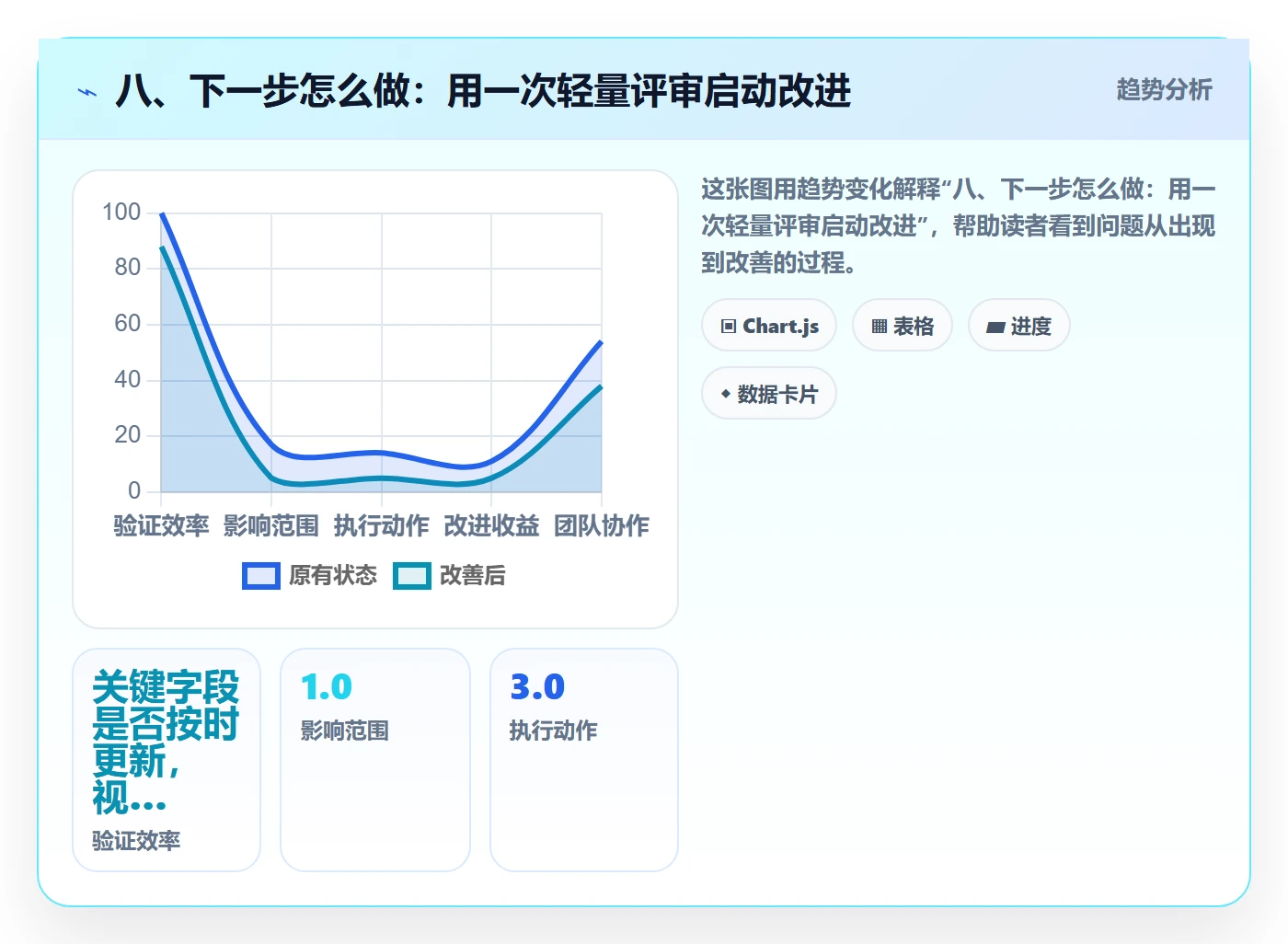Click the 80 y-axis tick value
The image size is (1288, 944).
(128, 268)
